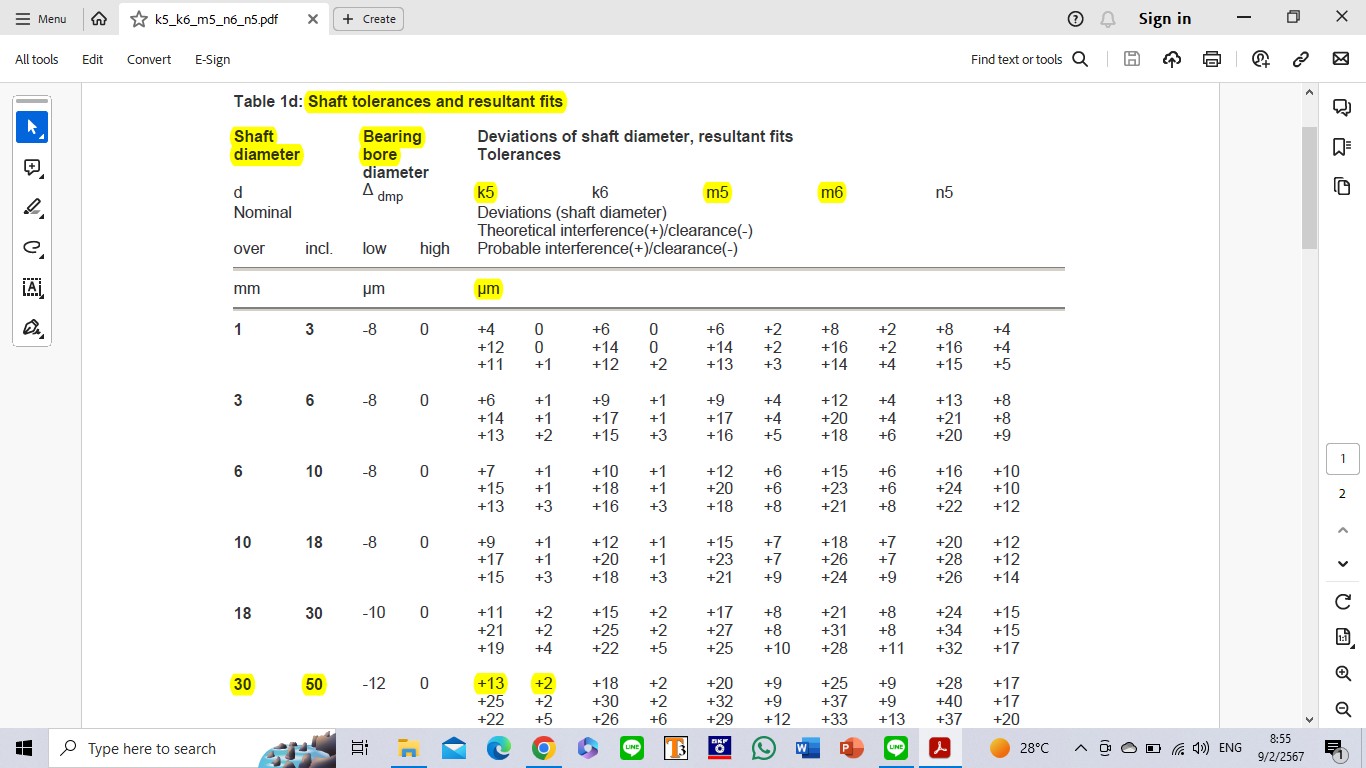Click the Sign in link

coord(1164,19)
